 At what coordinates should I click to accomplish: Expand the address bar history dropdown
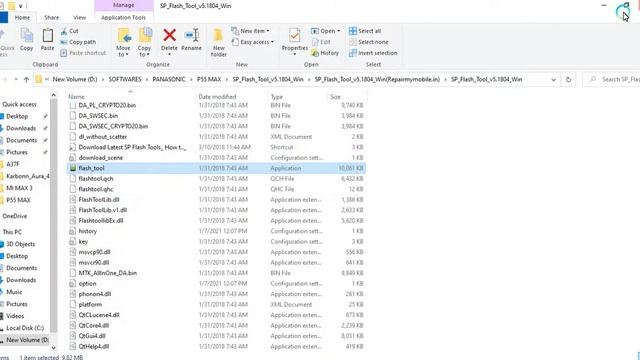(553, 80)
